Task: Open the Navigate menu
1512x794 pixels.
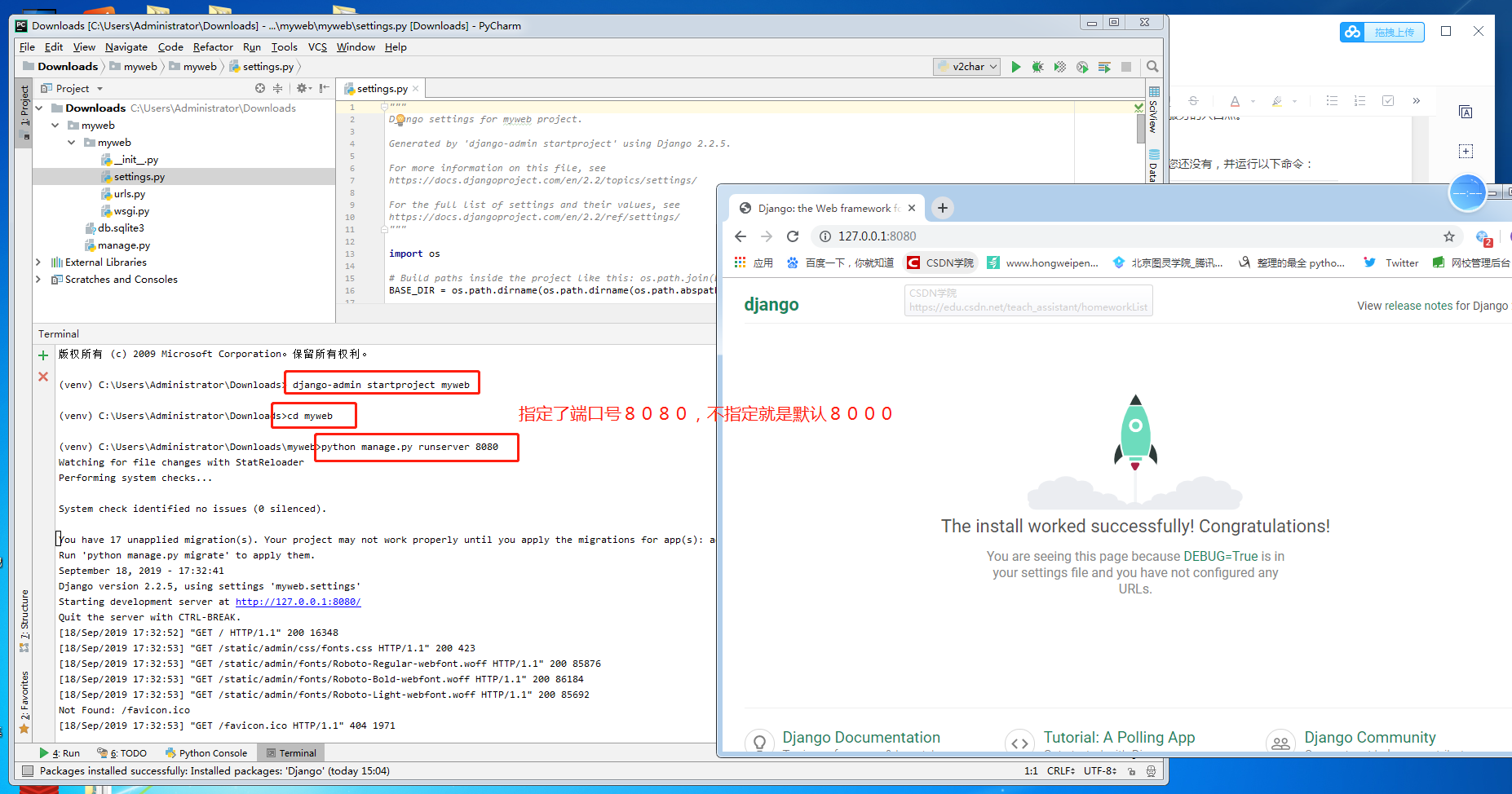Action: coord(126,47)
